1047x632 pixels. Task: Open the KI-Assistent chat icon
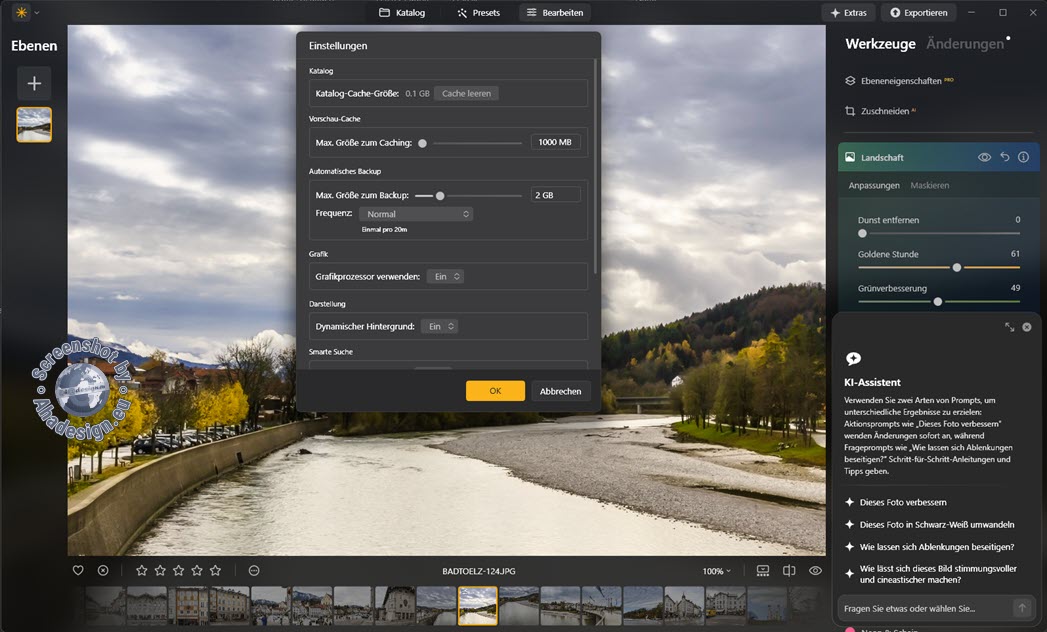(x=853, y=358)
